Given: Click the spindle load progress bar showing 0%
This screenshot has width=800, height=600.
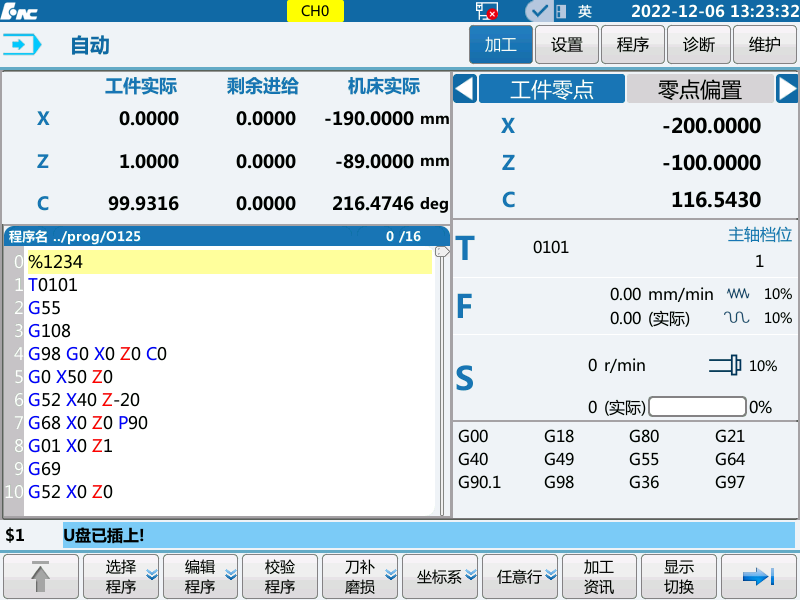Looking at the screenshot, I should [x=696, y=406].
